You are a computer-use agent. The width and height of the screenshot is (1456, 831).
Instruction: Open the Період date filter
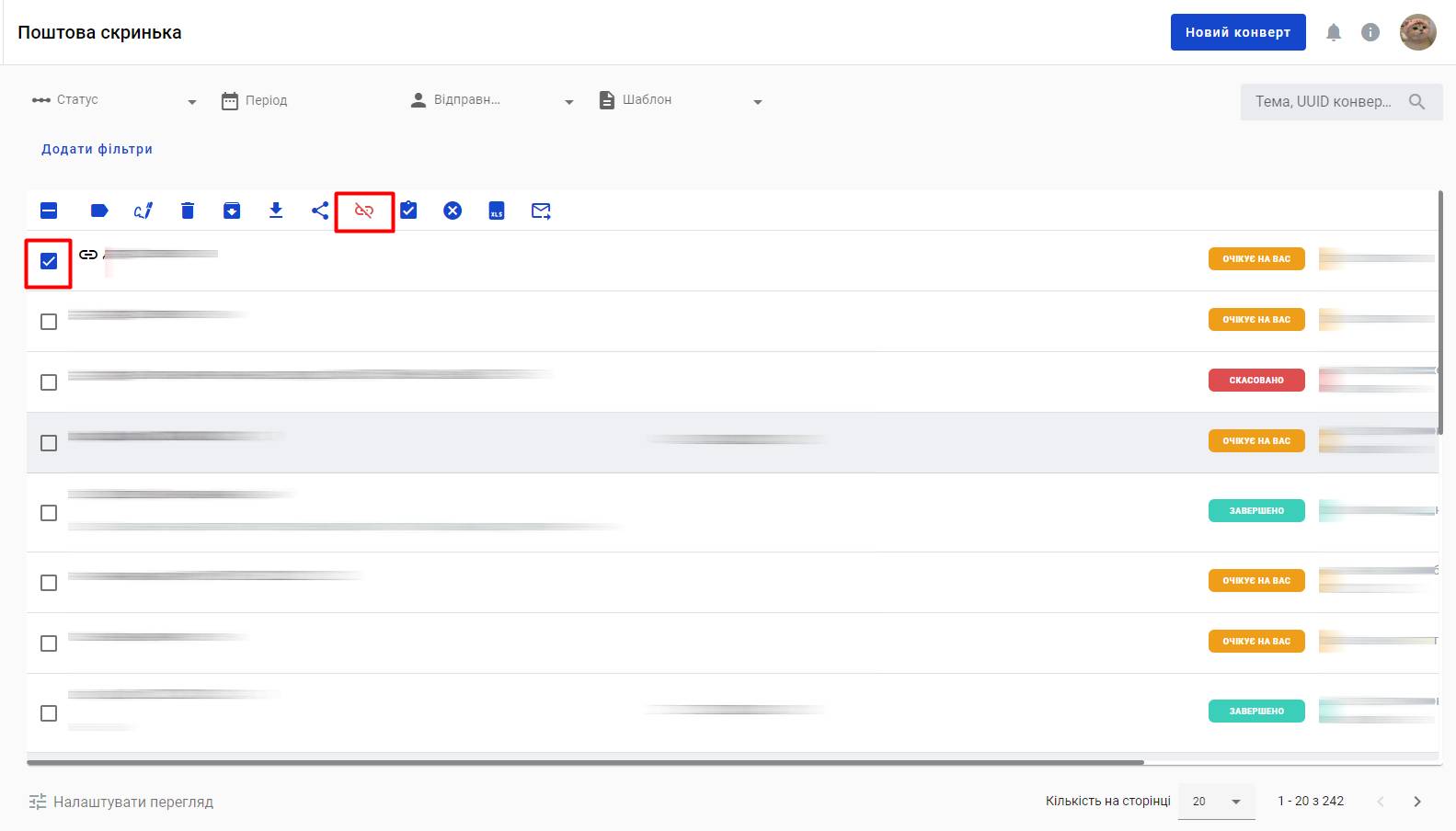point(302,100)
